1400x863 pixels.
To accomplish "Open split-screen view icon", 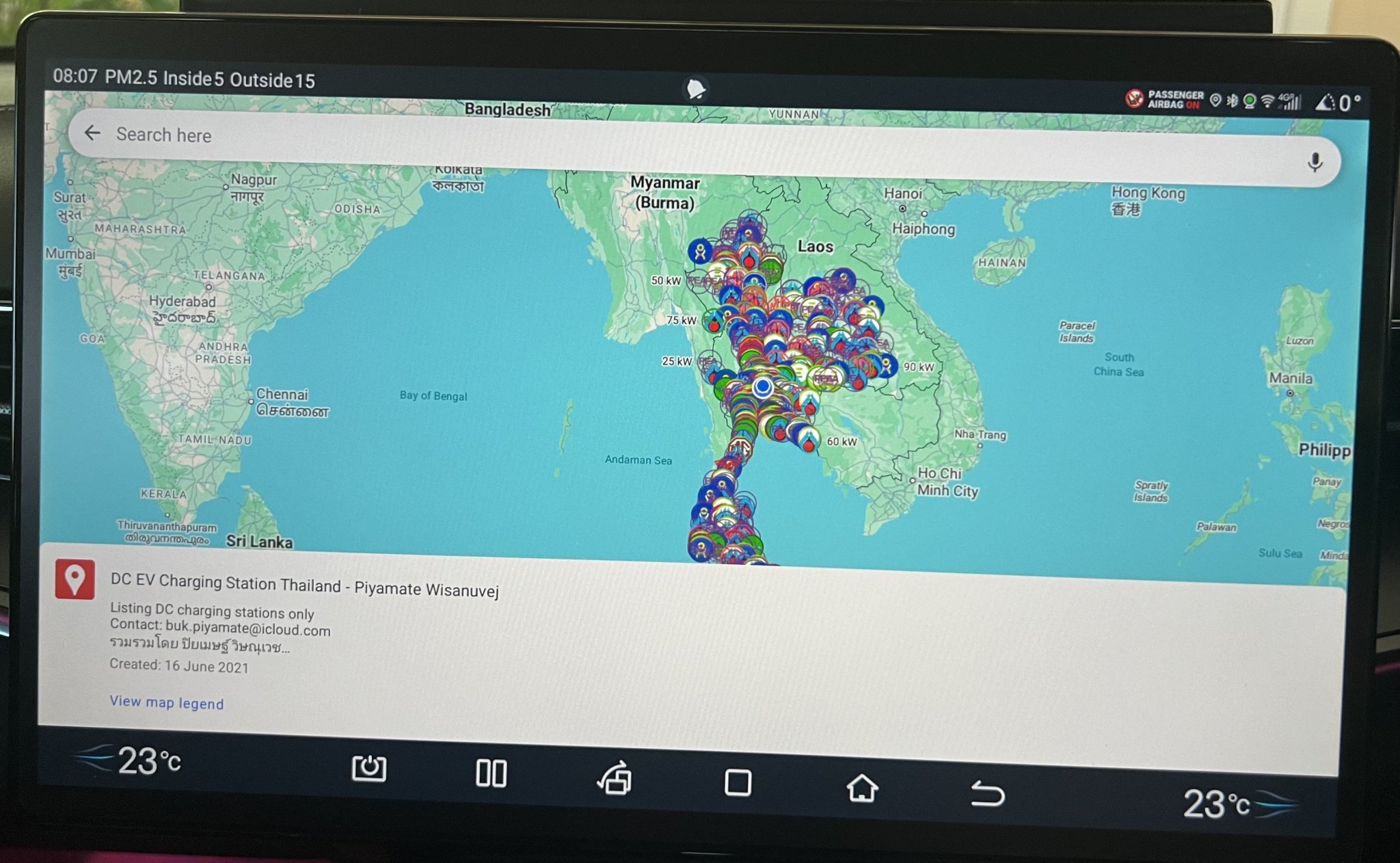I will [x=491, y=773].
